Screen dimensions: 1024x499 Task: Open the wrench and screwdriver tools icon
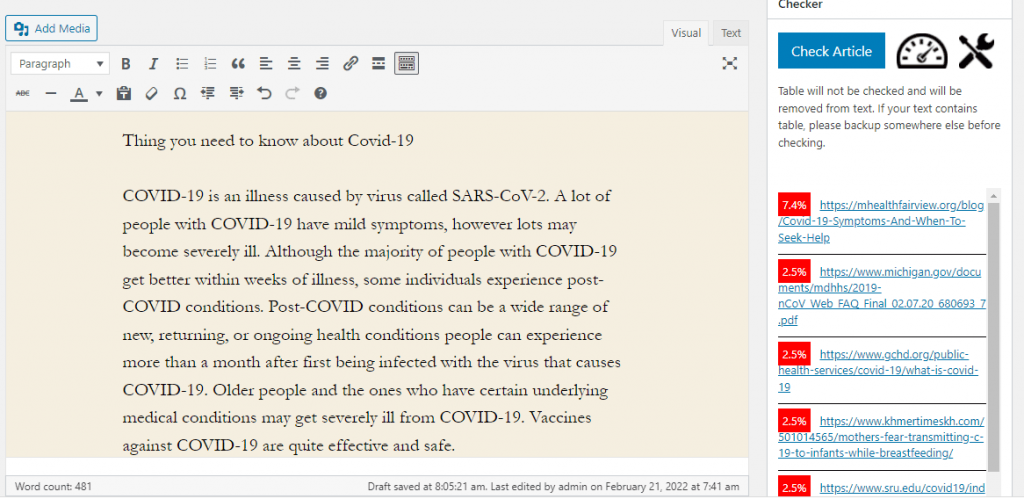point(976,51)
